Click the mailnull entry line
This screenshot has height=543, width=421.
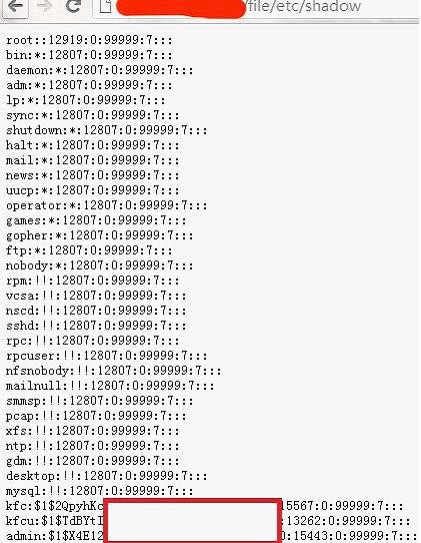tap(110, 386)
